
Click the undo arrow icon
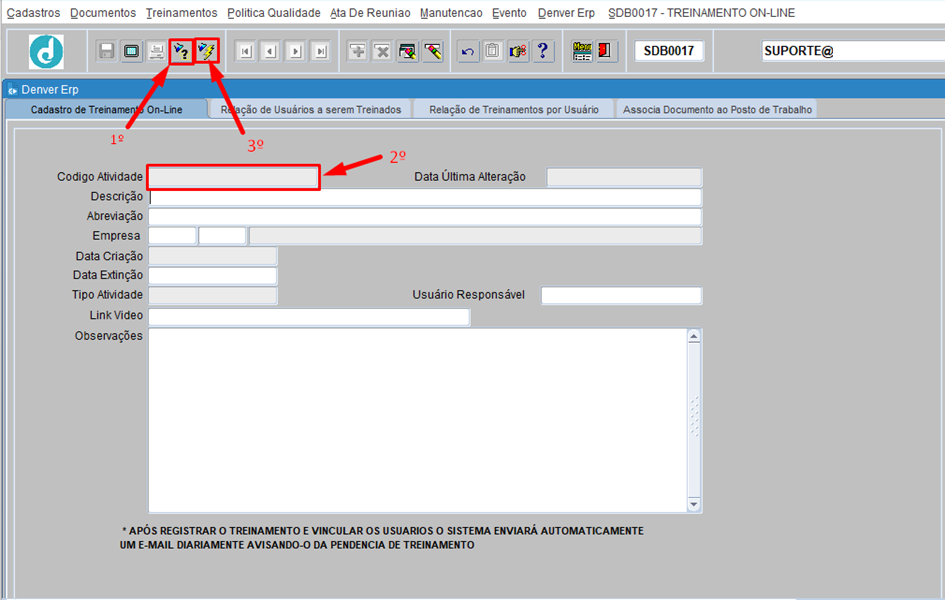(x=468, y=51)
